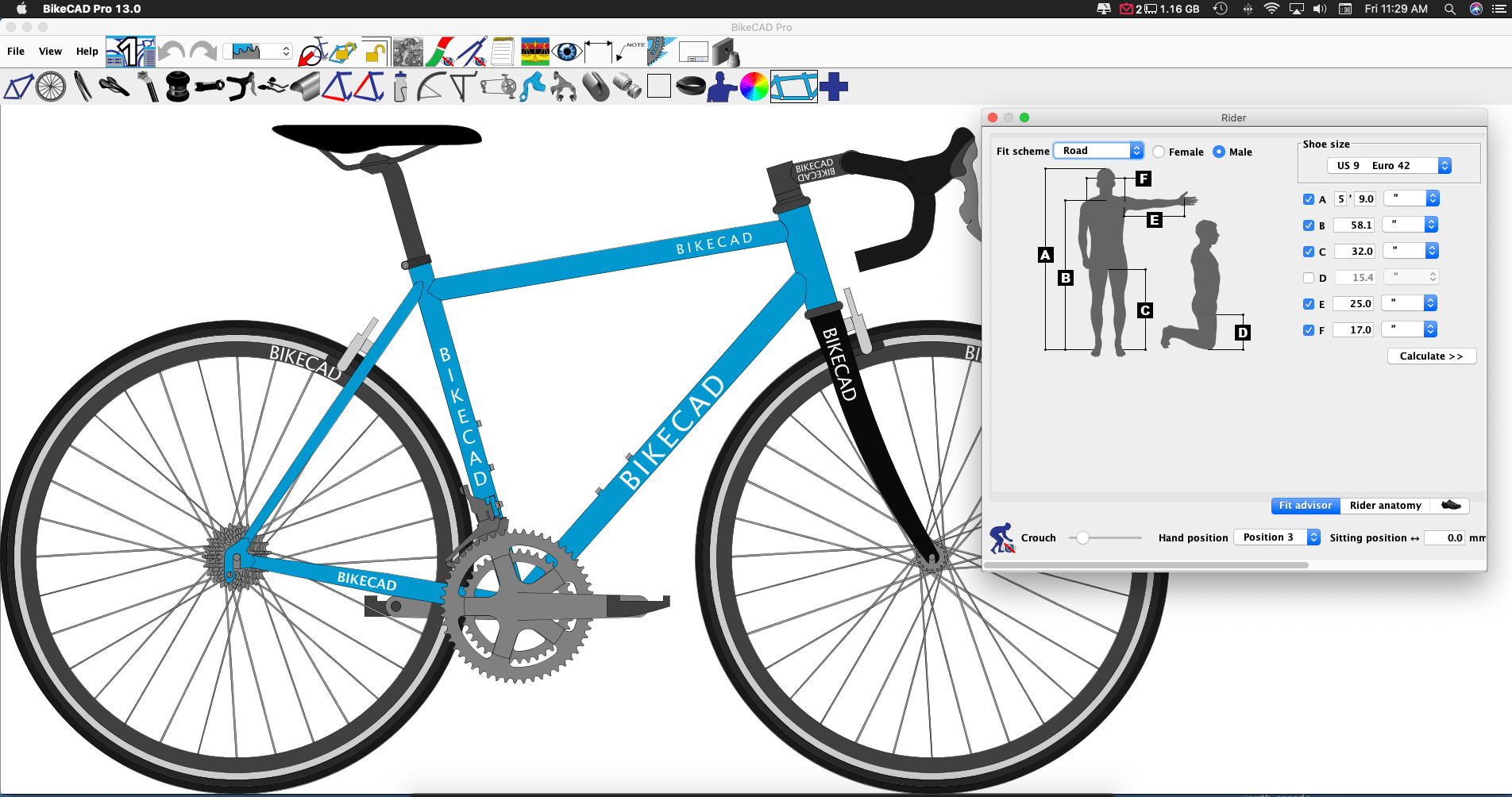This screenshot has width=1512, height=797.
Task: Open the brake caliper icon
Action: [x=564, y=87]
